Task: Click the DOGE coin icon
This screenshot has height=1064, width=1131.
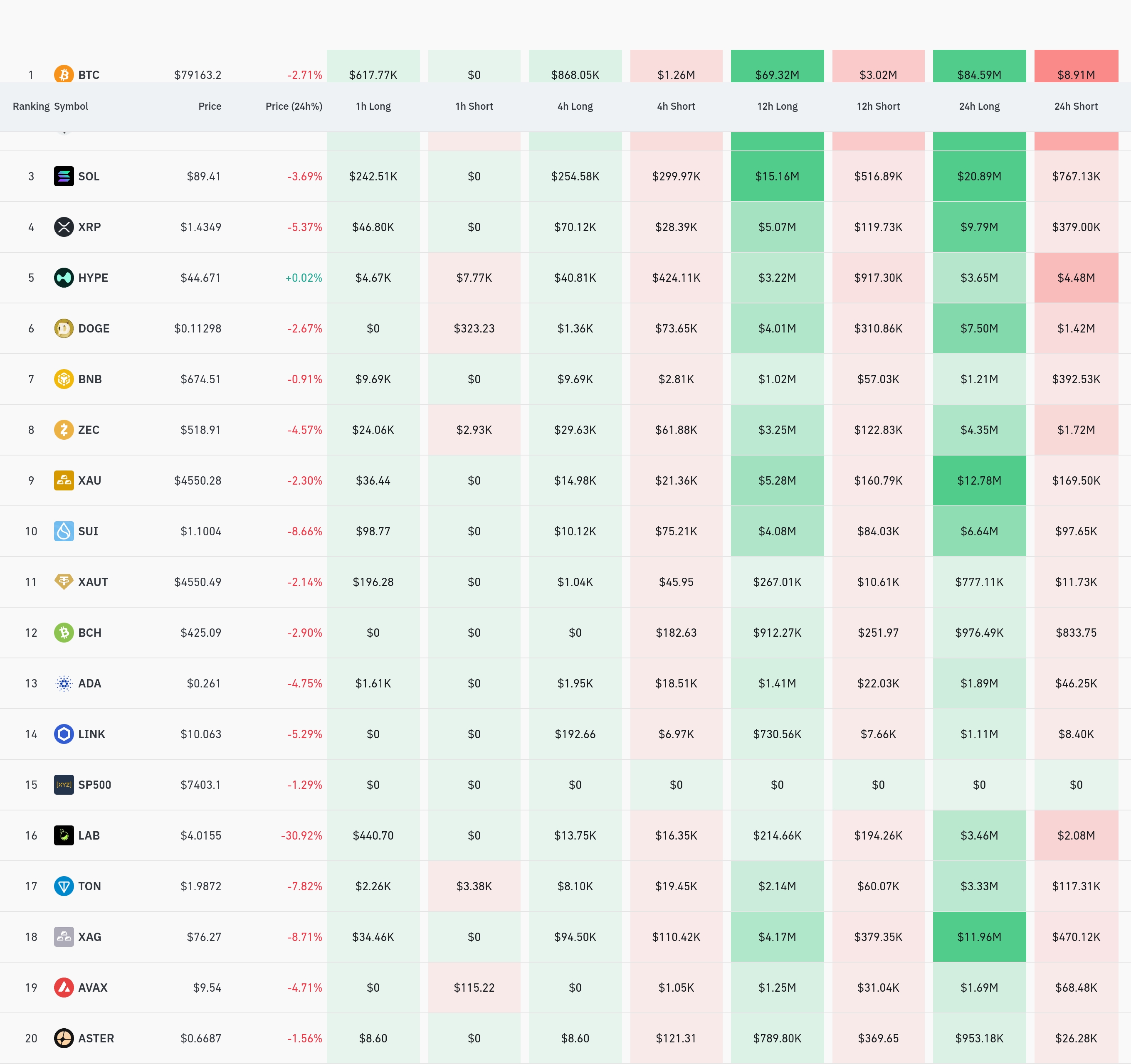Action: tap(64, 328)
